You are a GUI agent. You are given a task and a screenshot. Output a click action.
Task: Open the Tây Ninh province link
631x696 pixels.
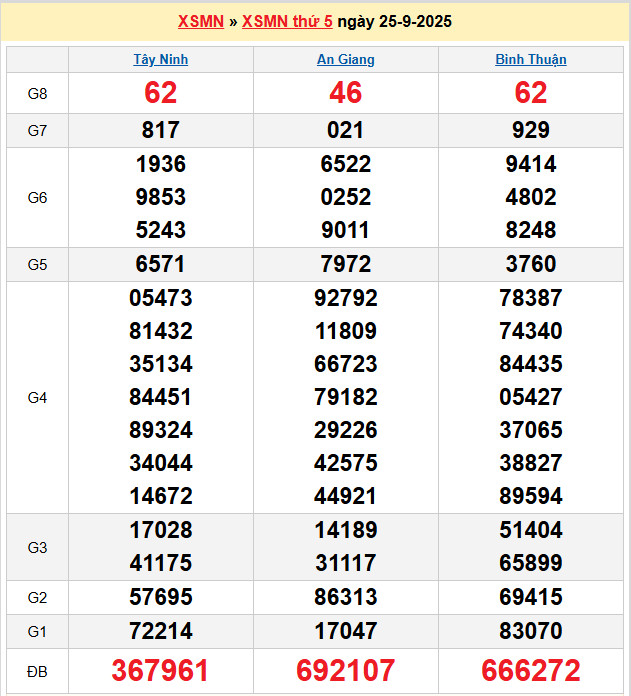click(x=161, y=59)
